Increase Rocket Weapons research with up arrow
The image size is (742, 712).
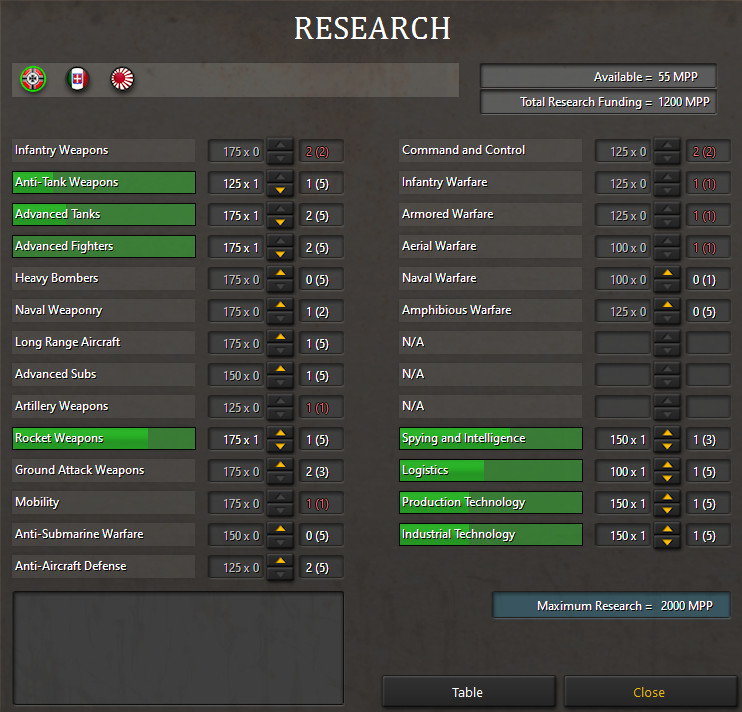coord(280,433)
